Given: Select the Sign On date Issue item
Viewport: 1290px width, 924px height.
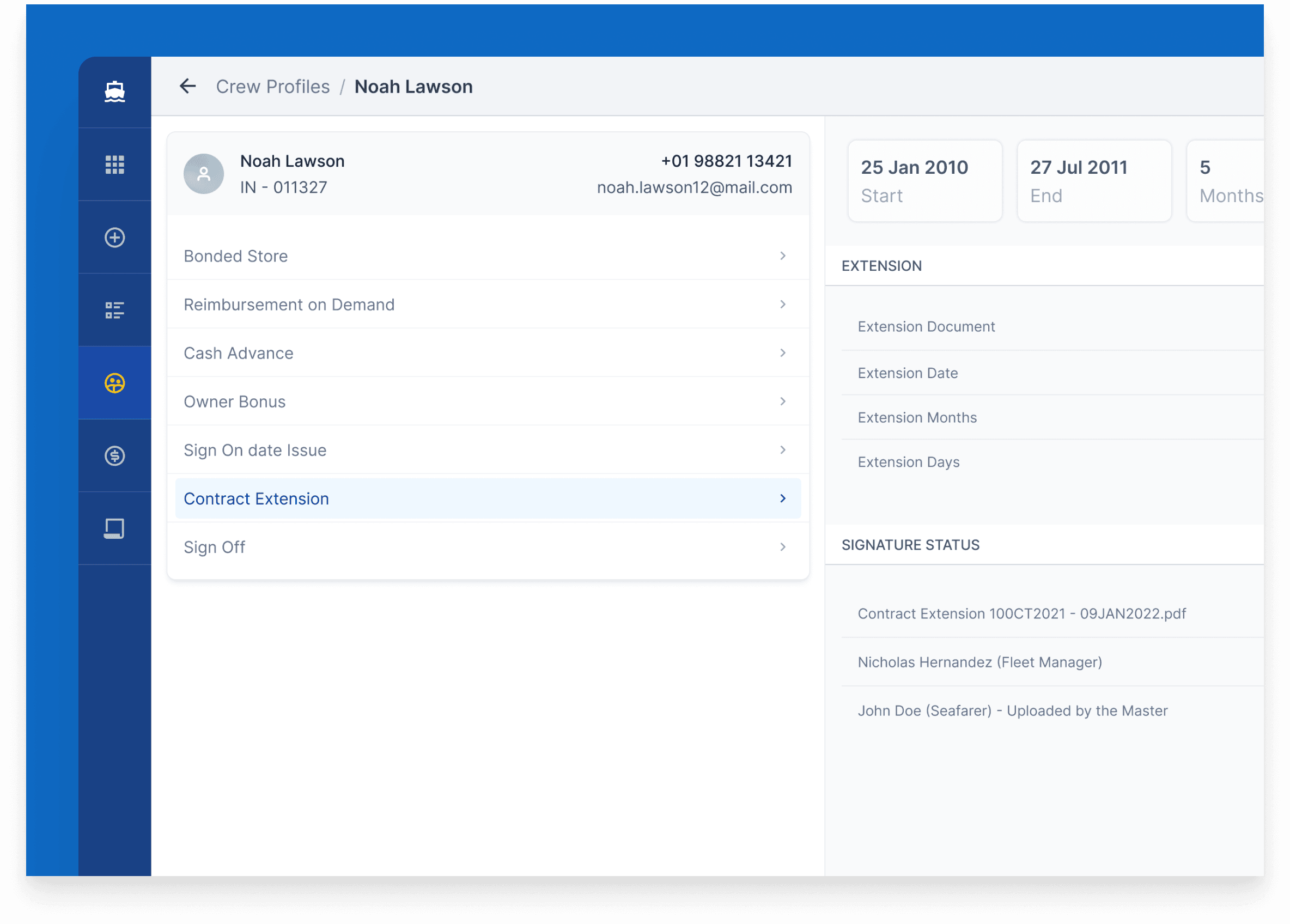Looking at the screenshot, I should [x=486, y=450].
